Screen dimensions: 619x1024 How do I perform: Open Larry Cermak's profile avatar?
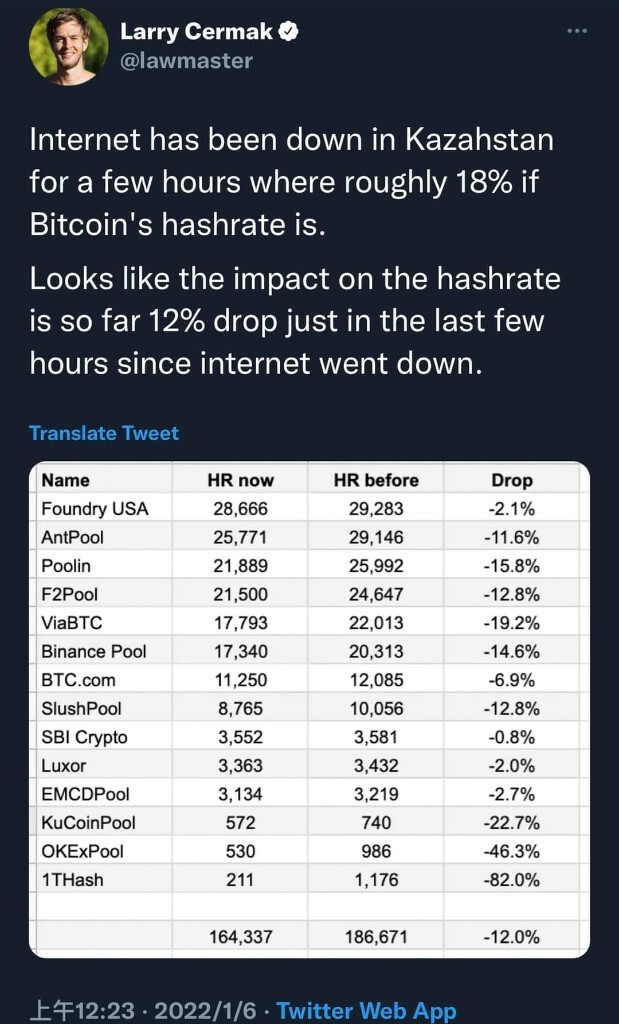pos(68,46)
